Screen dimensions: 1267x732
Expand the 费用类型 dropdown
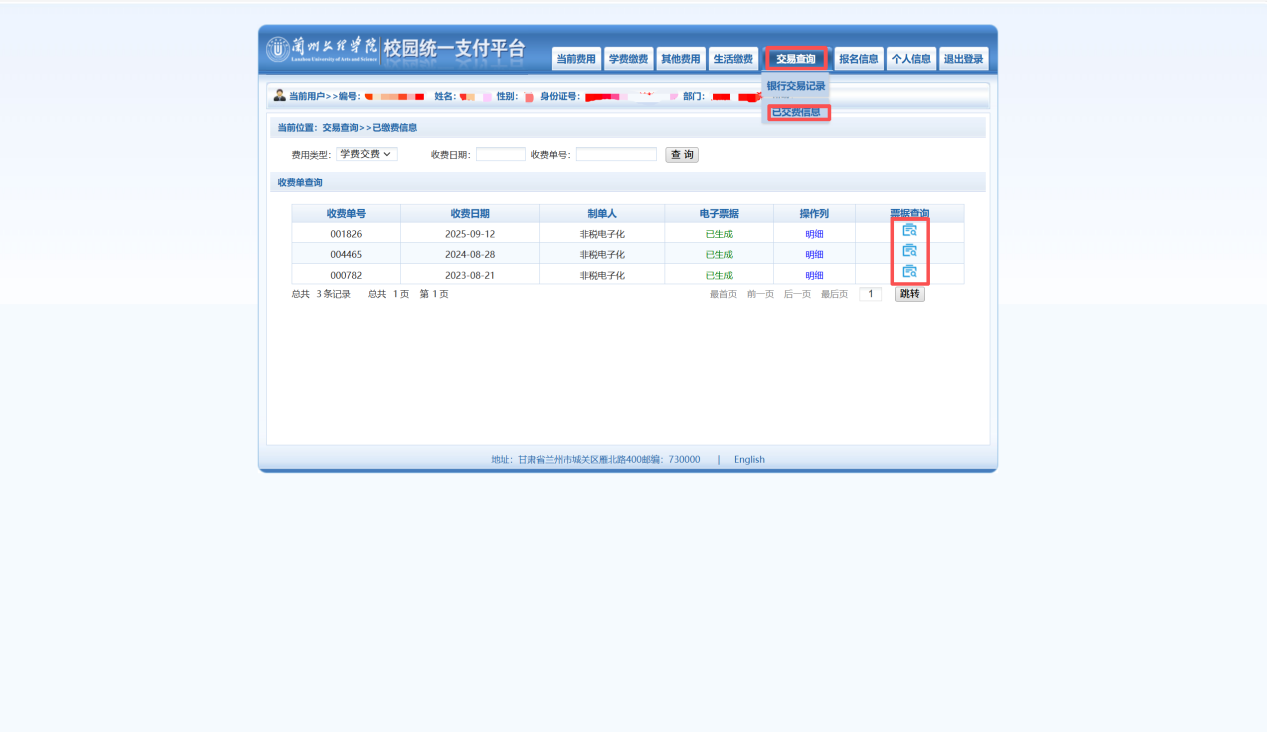click(x=366, y=154)
